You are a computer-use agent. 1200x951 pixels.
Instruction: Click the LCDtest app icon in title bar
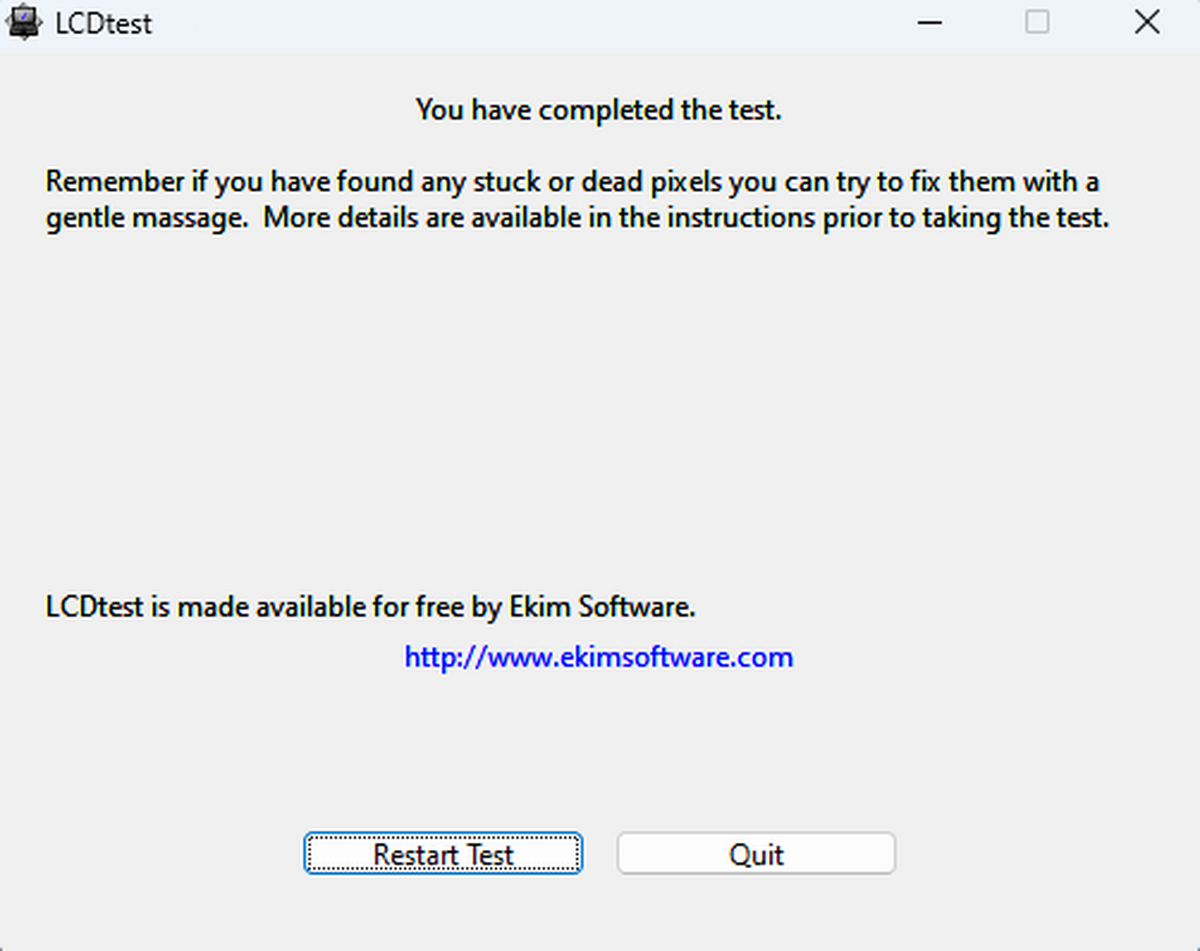[22, 22]
